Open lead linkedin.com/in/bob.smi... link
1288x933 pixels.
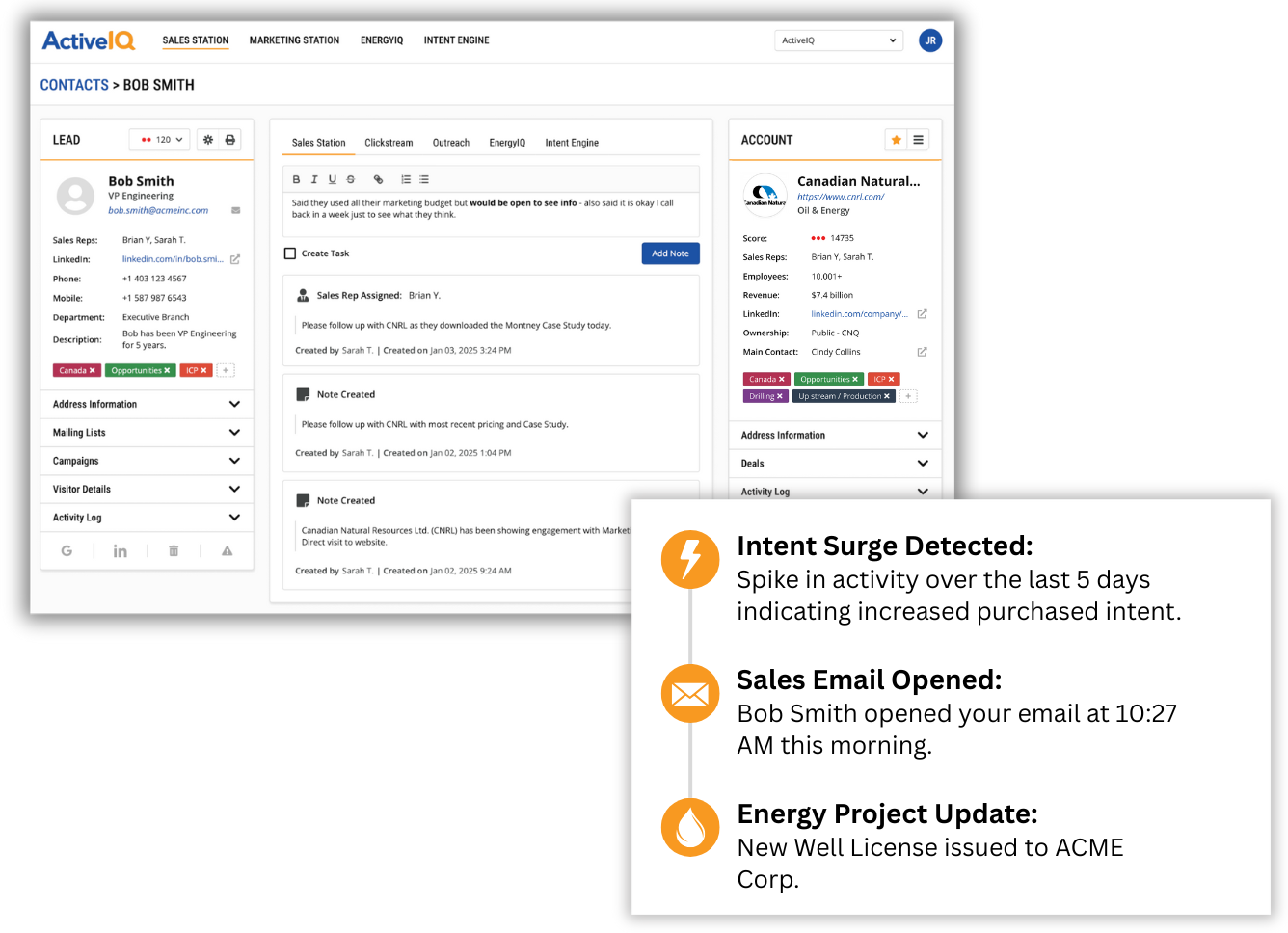pyautogui.click(x=173, y=259)
